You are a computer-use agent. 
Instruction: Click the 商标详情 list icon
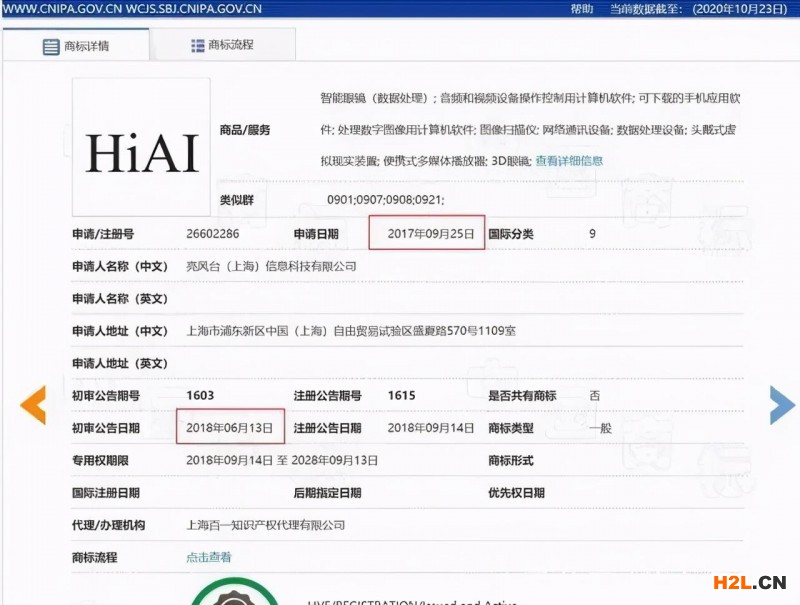(51, 46)
